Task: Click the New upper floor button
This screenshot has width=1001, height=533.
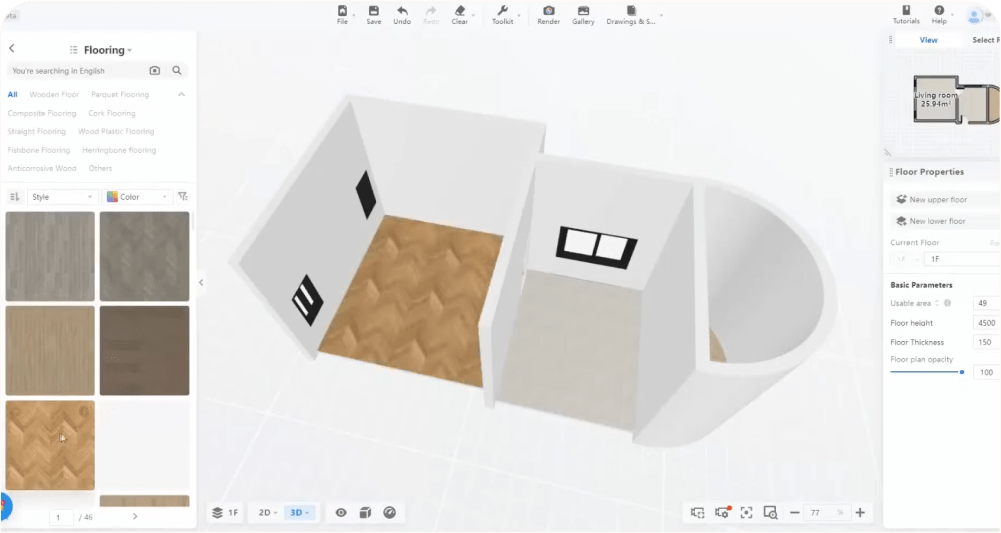Action: point(938,200)
